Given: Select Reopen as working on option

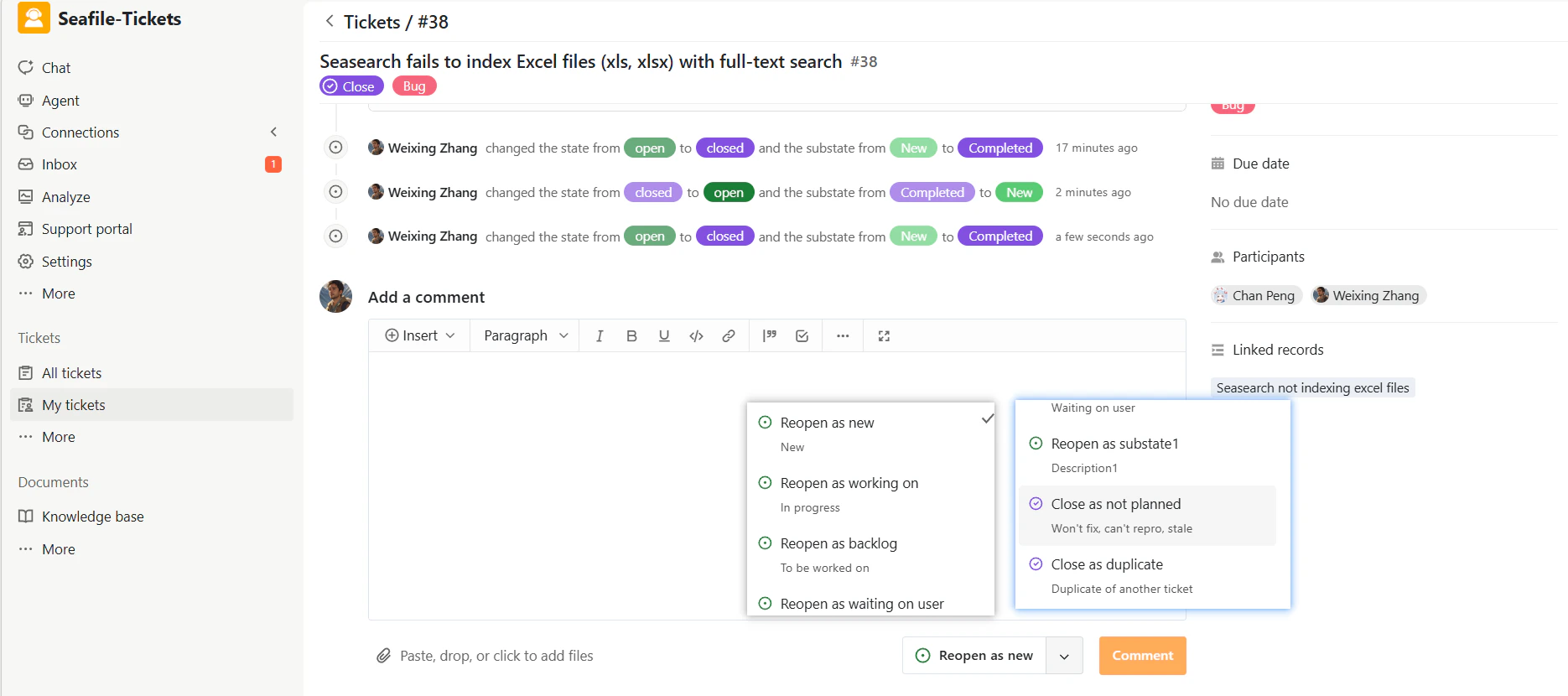Looking at the screenshot, I should click(x=870, y=494).
